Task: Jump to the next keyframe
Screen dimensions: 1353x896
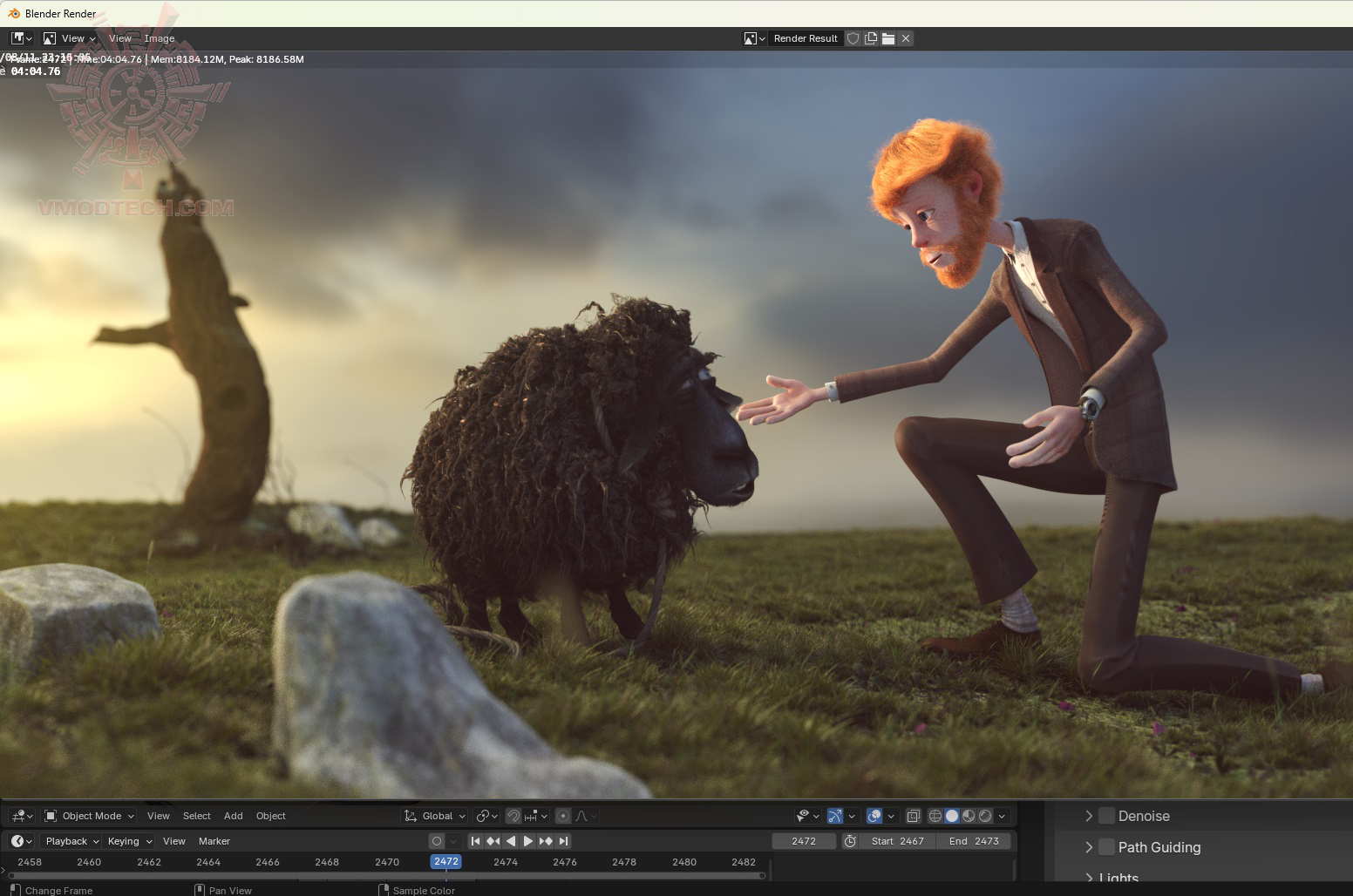Action: point(546,841)
